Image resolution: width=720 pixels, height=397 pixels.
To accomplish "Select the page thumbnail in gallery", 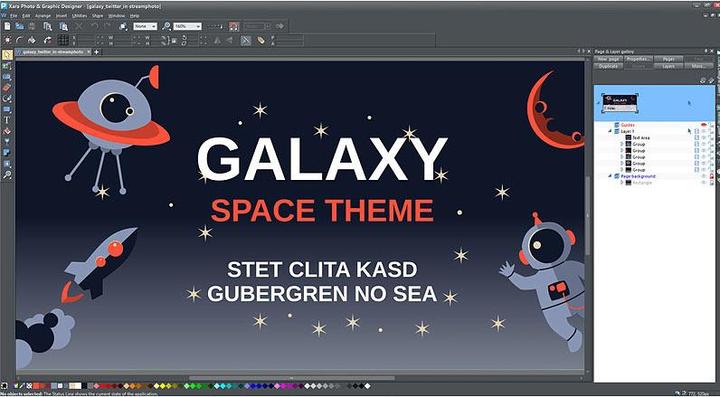I will click(x=620, y=103).
